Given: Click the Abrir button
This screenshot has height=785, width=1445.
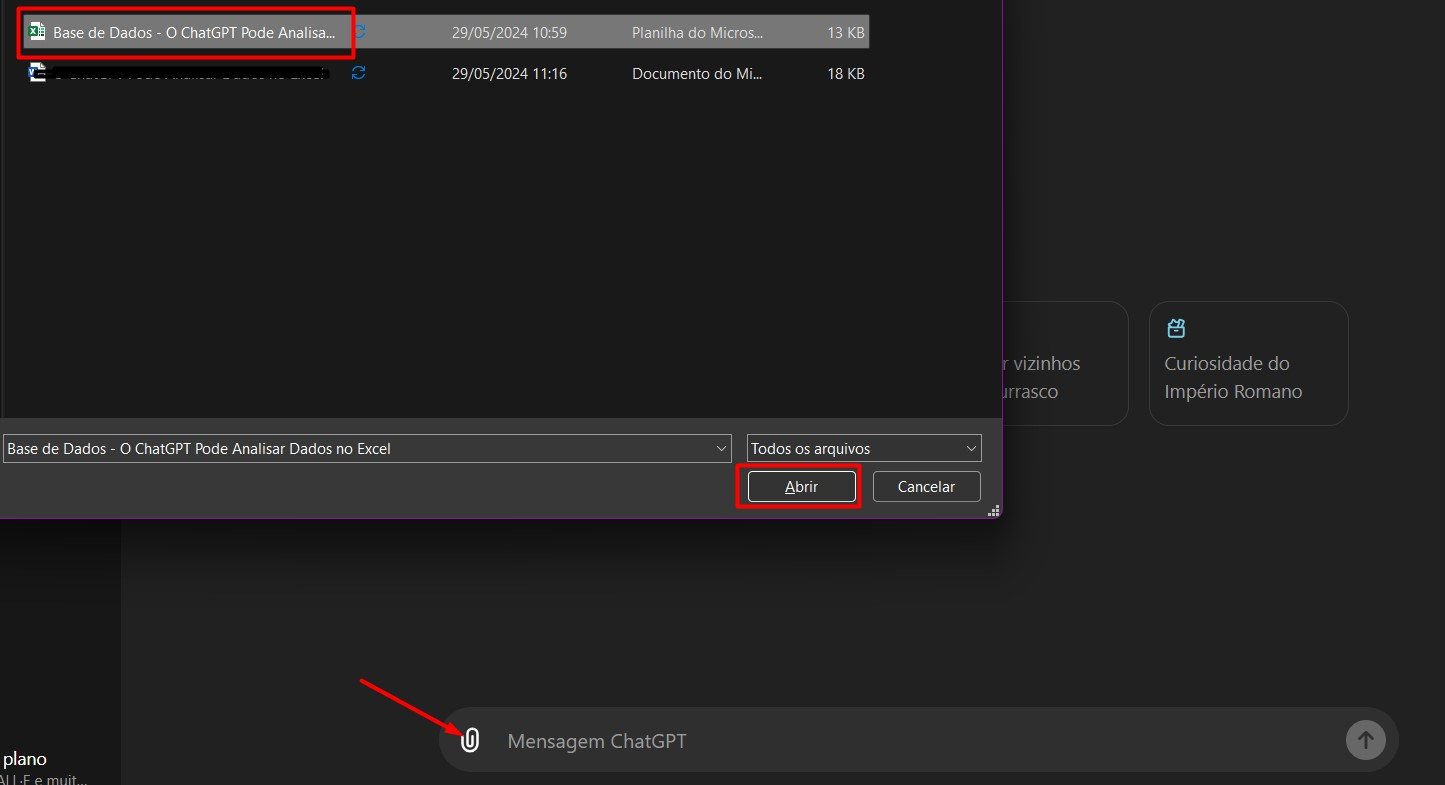Looking at the screenshot, I should coord(801,487).
